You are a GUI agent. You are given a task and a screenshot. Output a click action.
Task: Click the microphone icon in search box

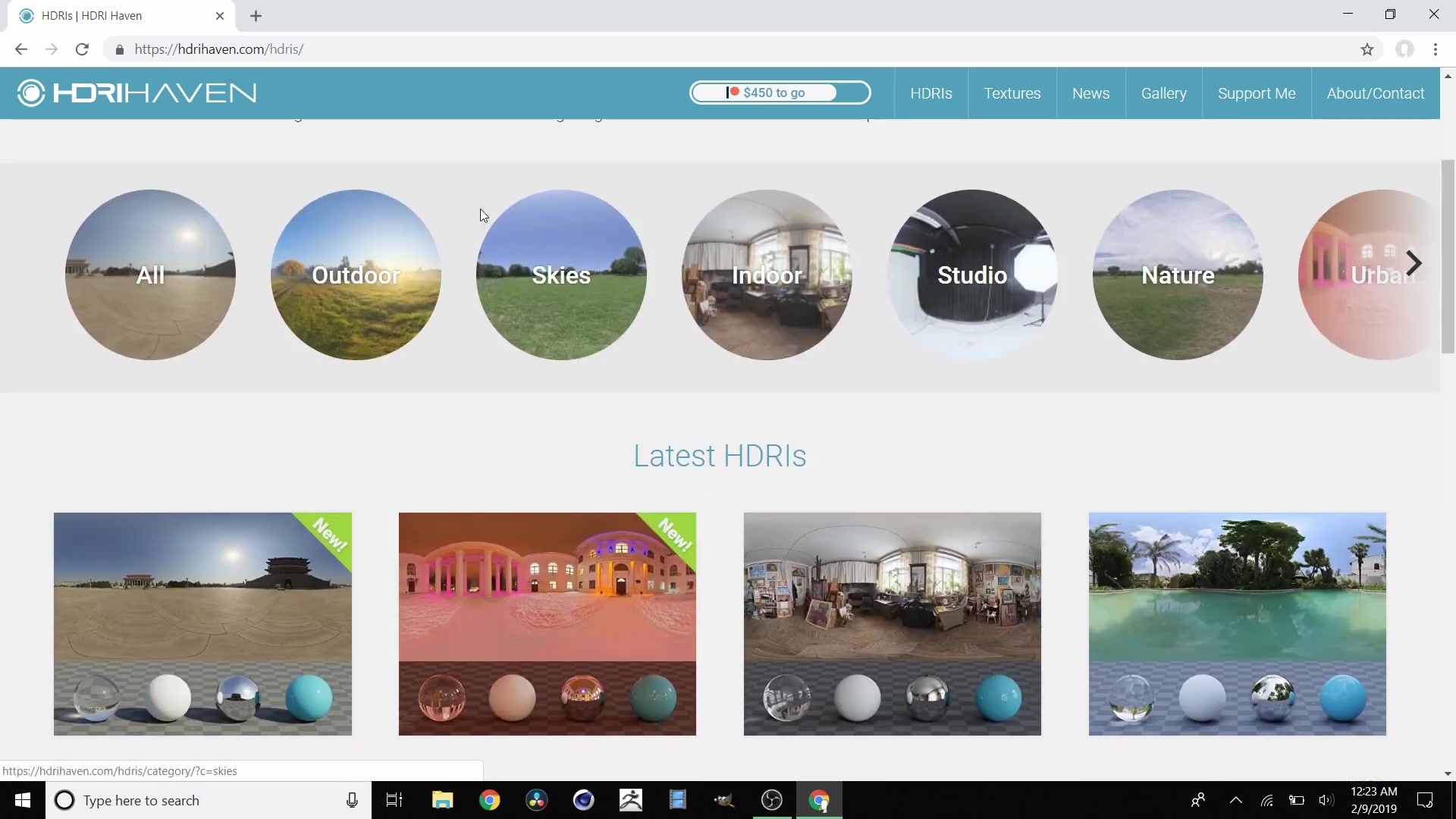point(352,800)
